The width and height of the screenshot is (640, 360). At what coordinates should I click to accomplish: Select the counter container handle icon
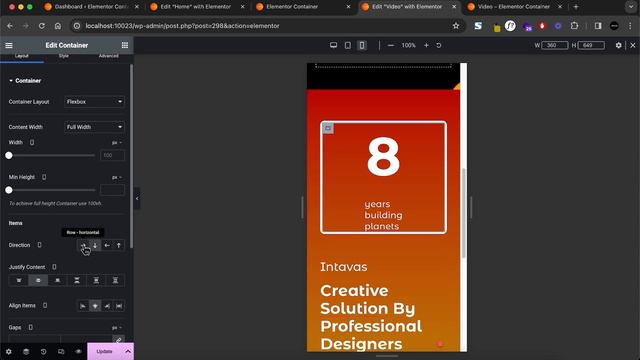[328, 129]
